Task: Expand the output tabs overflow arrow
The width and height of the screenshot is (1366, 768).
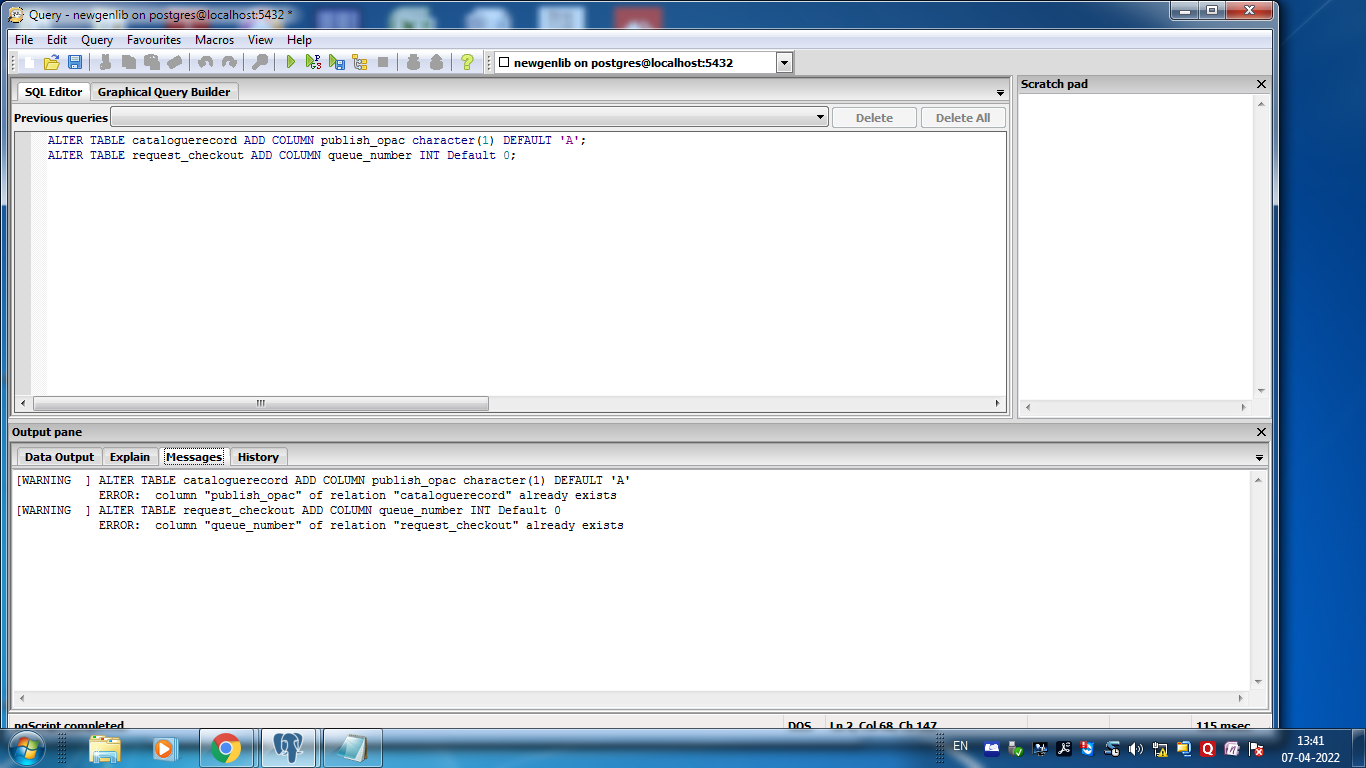Action: [x=1259, y=458]
